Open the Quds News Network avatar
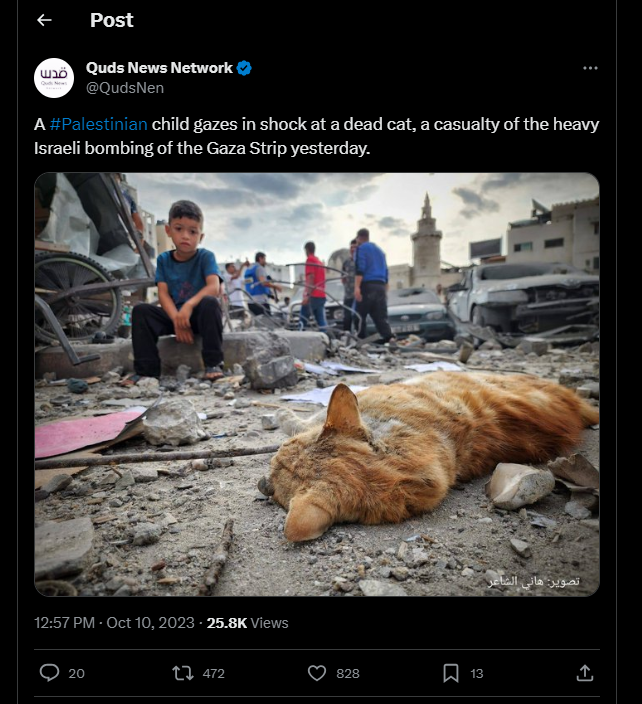 (54, 78)
